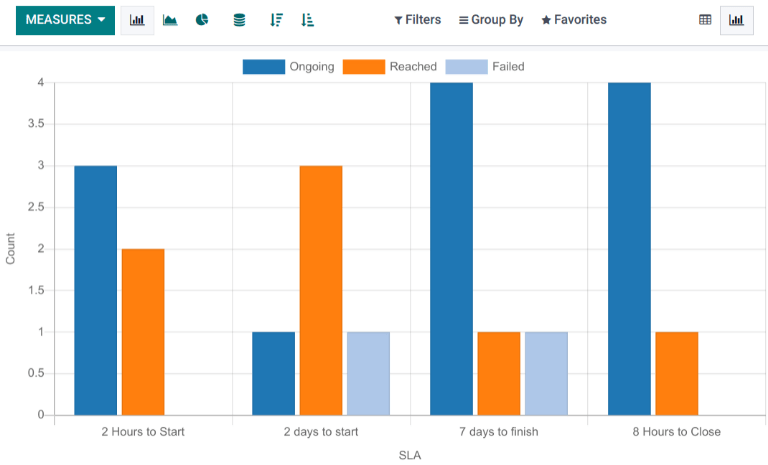The image size is (768, 465).
Task: Click Reached bar for 2 Hours to Start
Action: point(143,332)
